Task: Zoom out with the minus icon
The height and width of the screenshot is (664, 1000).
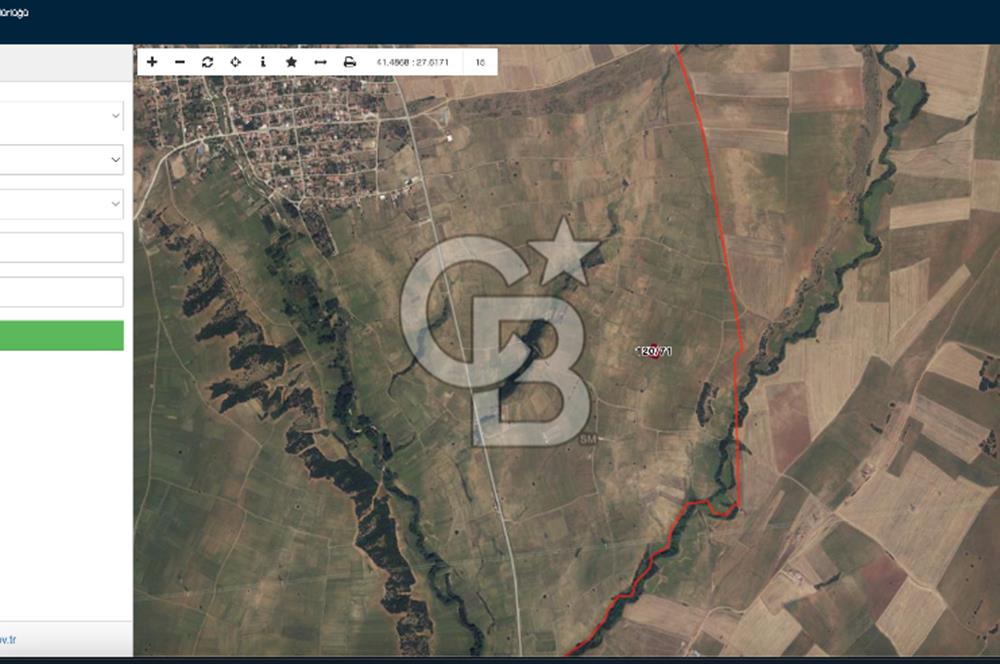Action: coord(180,62)
